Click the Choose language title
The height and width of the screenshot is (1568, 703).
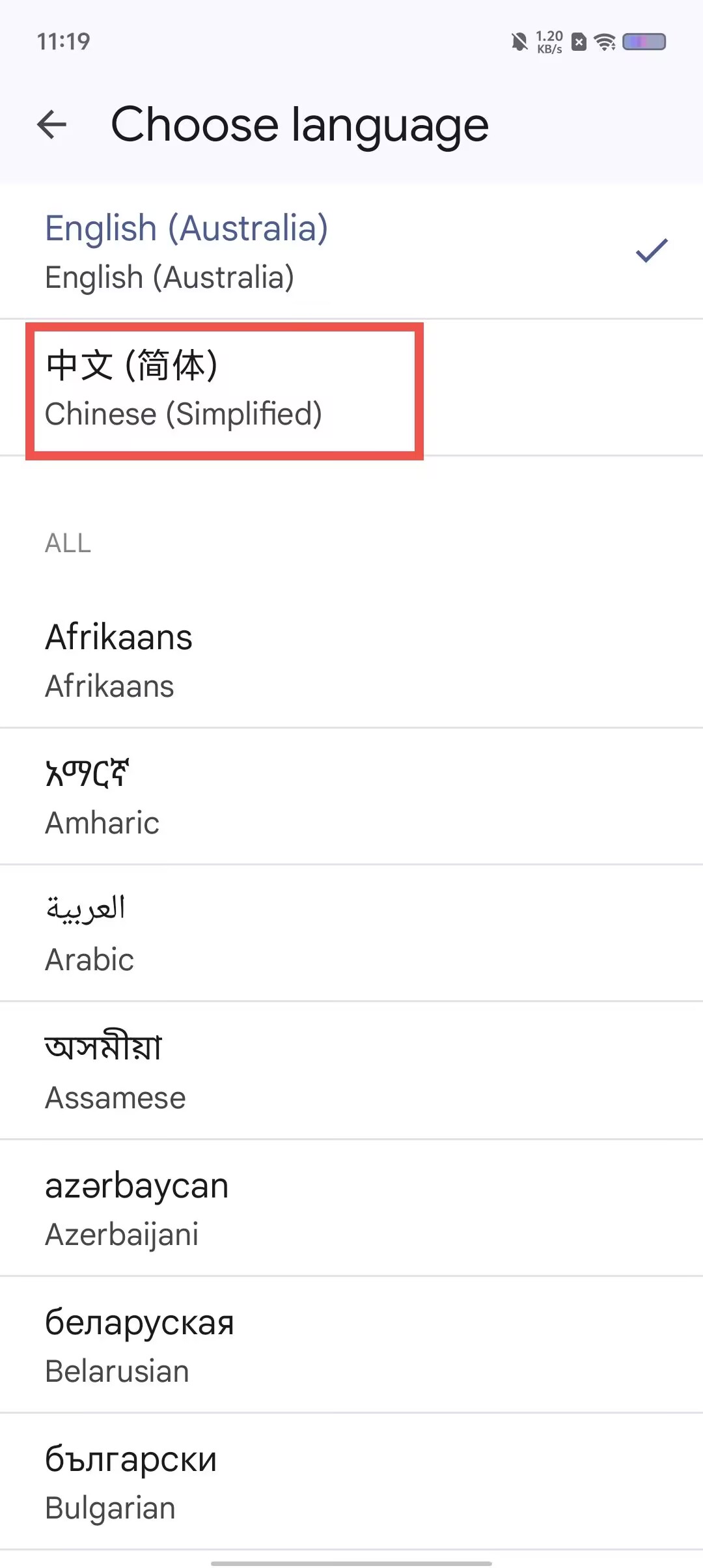299,125
